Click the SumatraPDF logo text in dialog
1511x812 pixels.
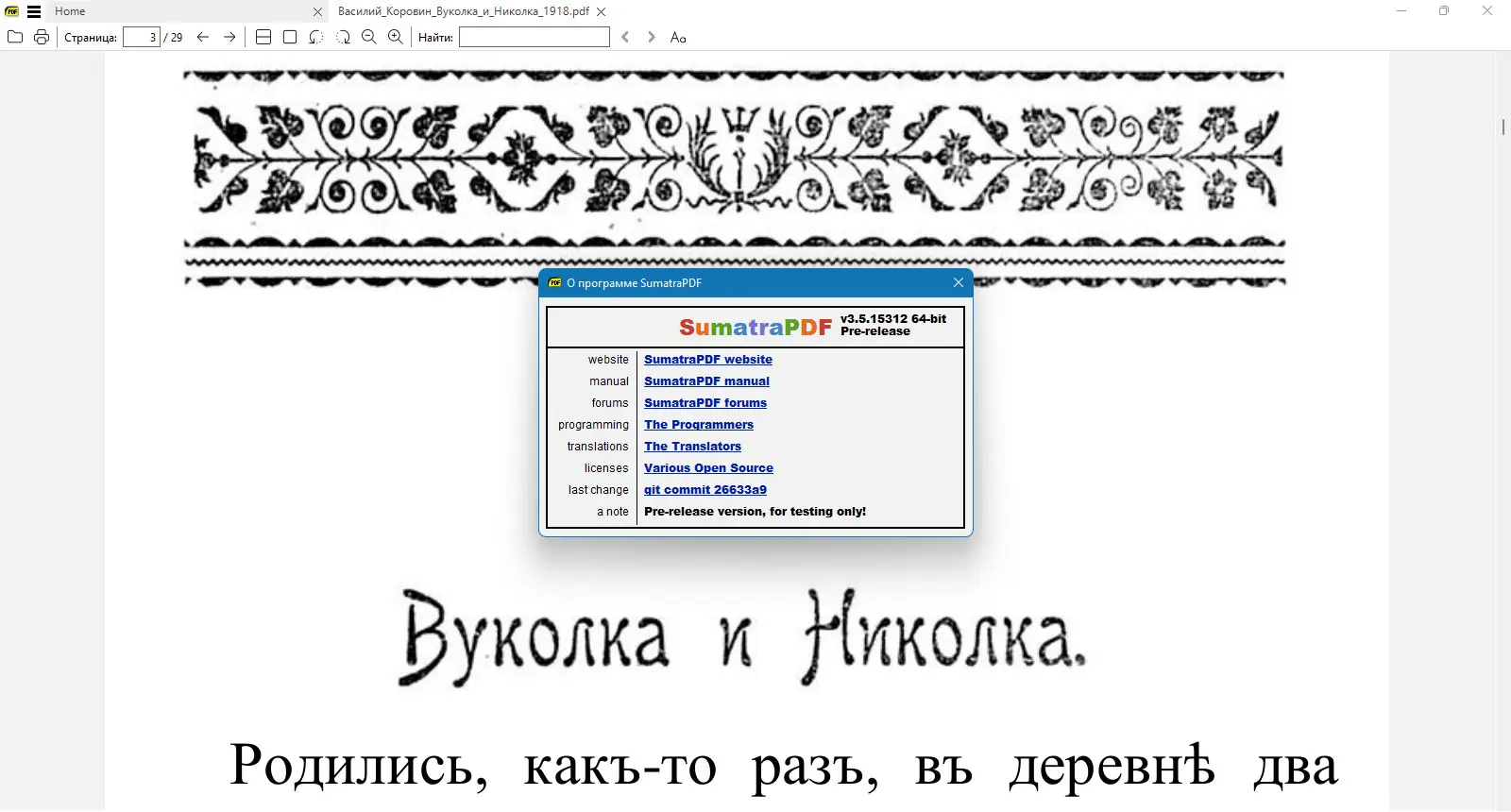755,328
